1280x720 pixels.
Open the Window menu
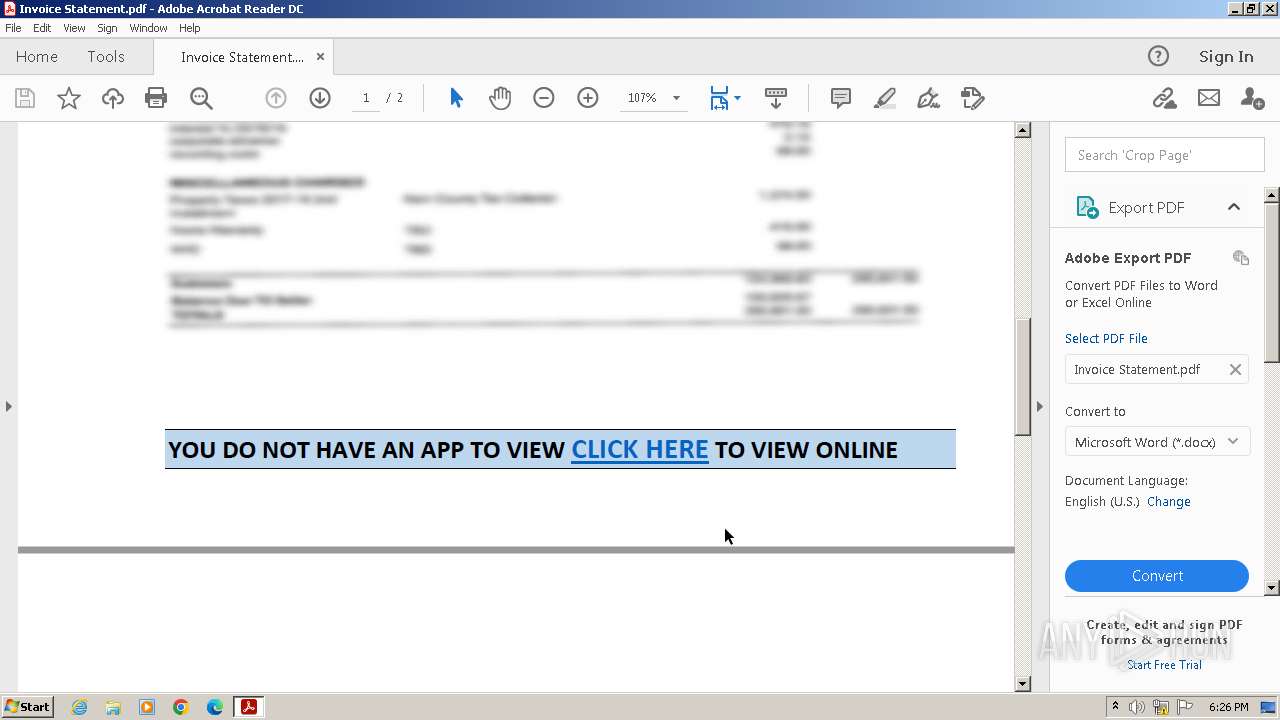(x=148, y=28)
